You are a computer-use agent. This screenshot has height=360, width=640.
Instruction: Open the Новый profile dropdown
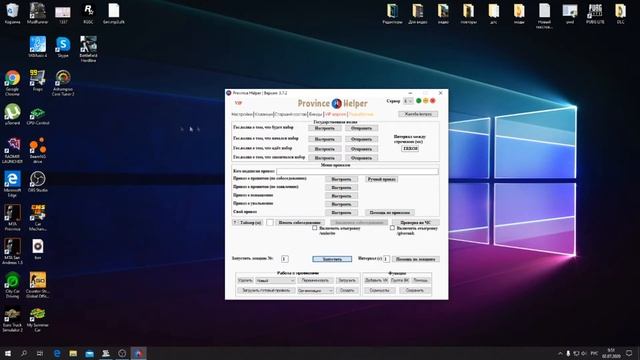[x=275, y=280]
